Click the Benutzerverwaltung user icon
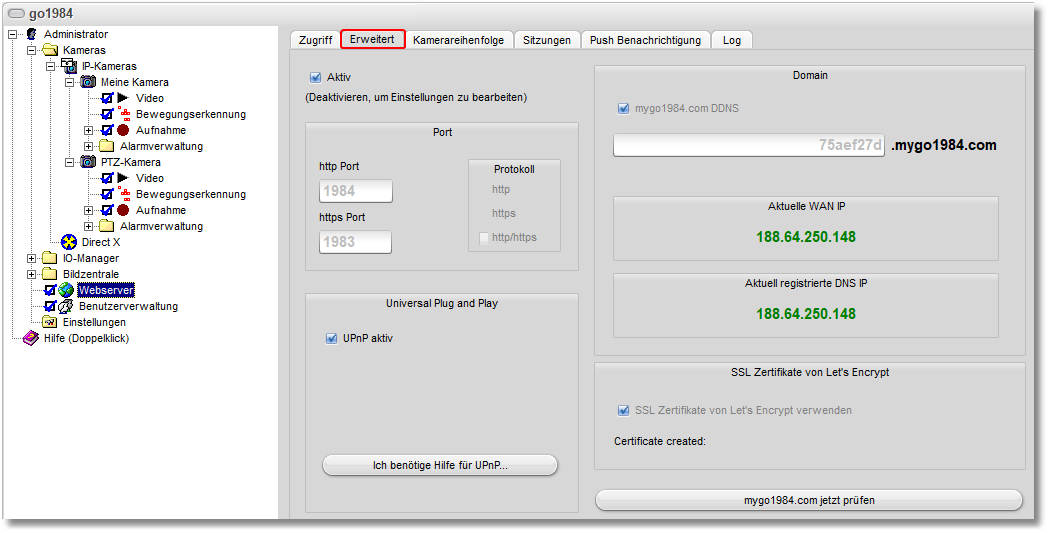This screenshot has height=533, width=1048. click(x=67, y=306)
